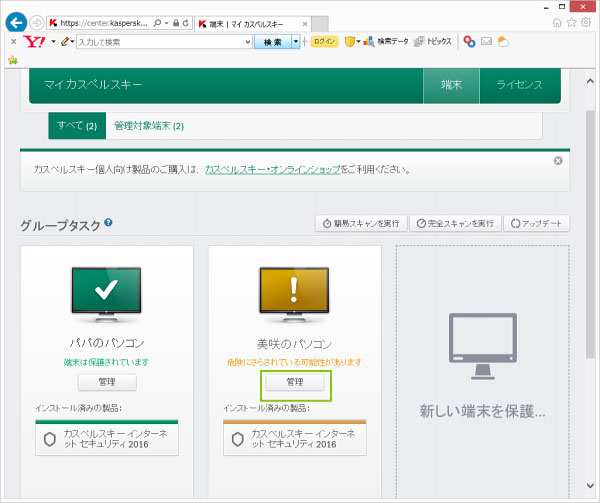Image resolution: width=600 pixels, height=503 pixels.
Task: Select the すべて (2) tab
Action: (77, 125)
